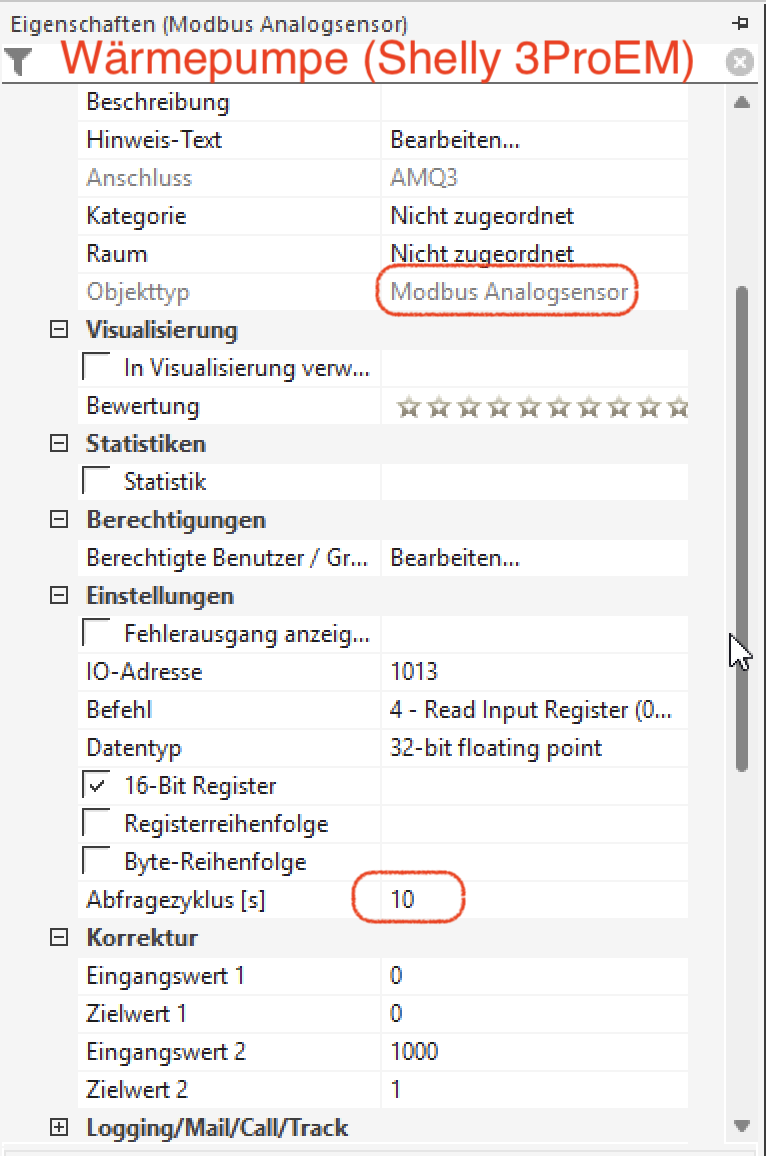Collapse the Visualisierung section
Screen dimensions: 766x1156
coord(59,330)
